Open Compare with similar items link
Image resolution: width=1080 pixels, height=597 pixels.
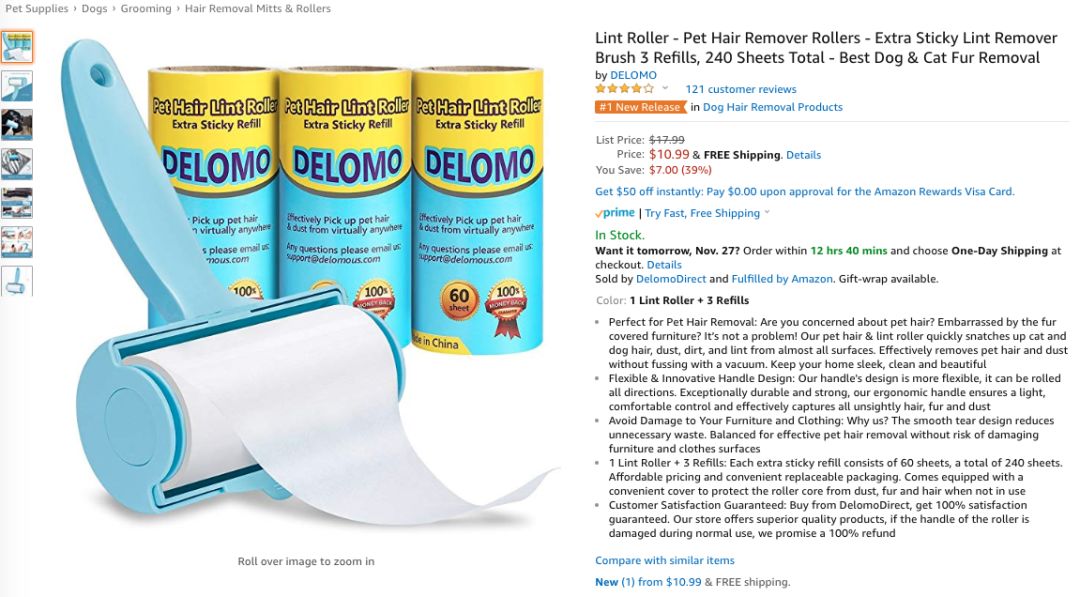665,561
